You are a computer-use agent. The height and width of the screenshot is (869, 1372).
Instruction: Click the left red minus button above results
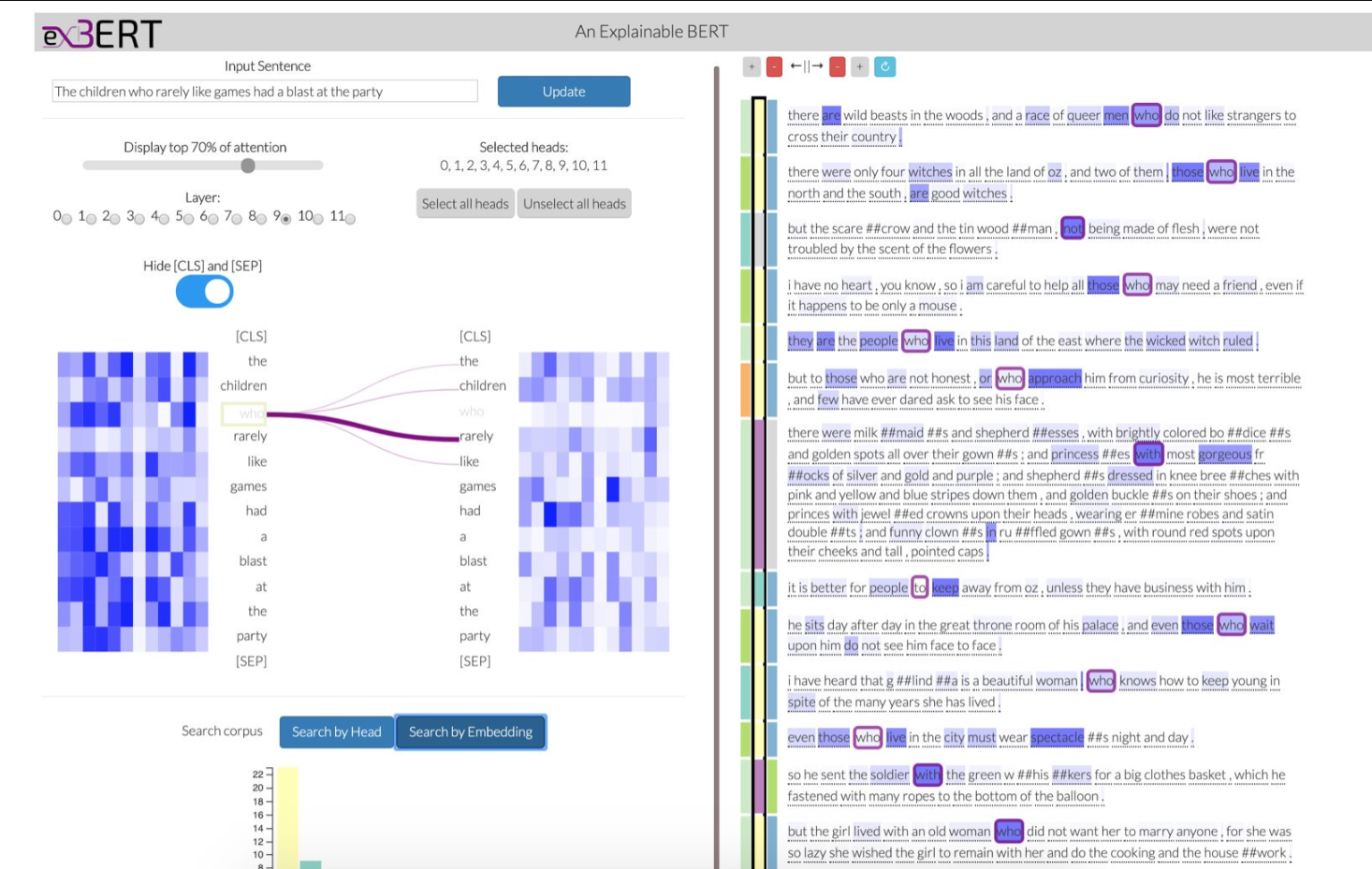pos(774,66)
